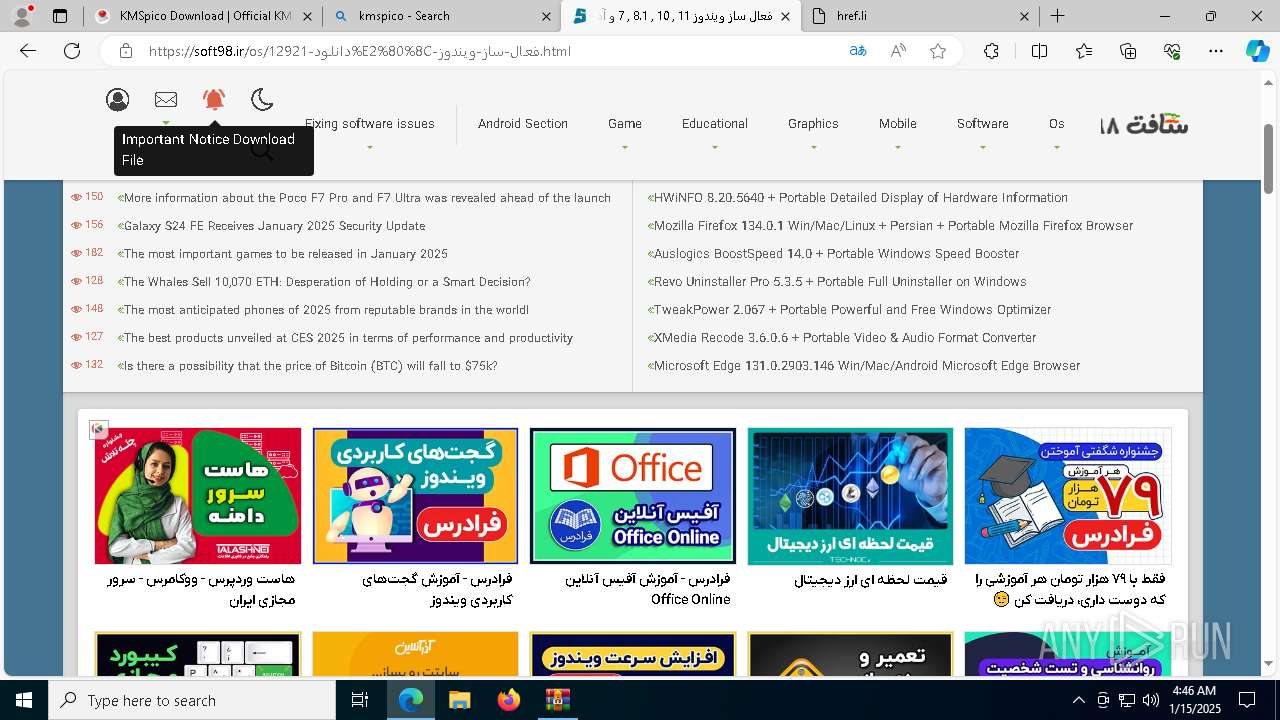Open the digital currency price ad thumbnail
Image resolution: width=1280 pixels, height=720 pixels.
click(850, 496)
